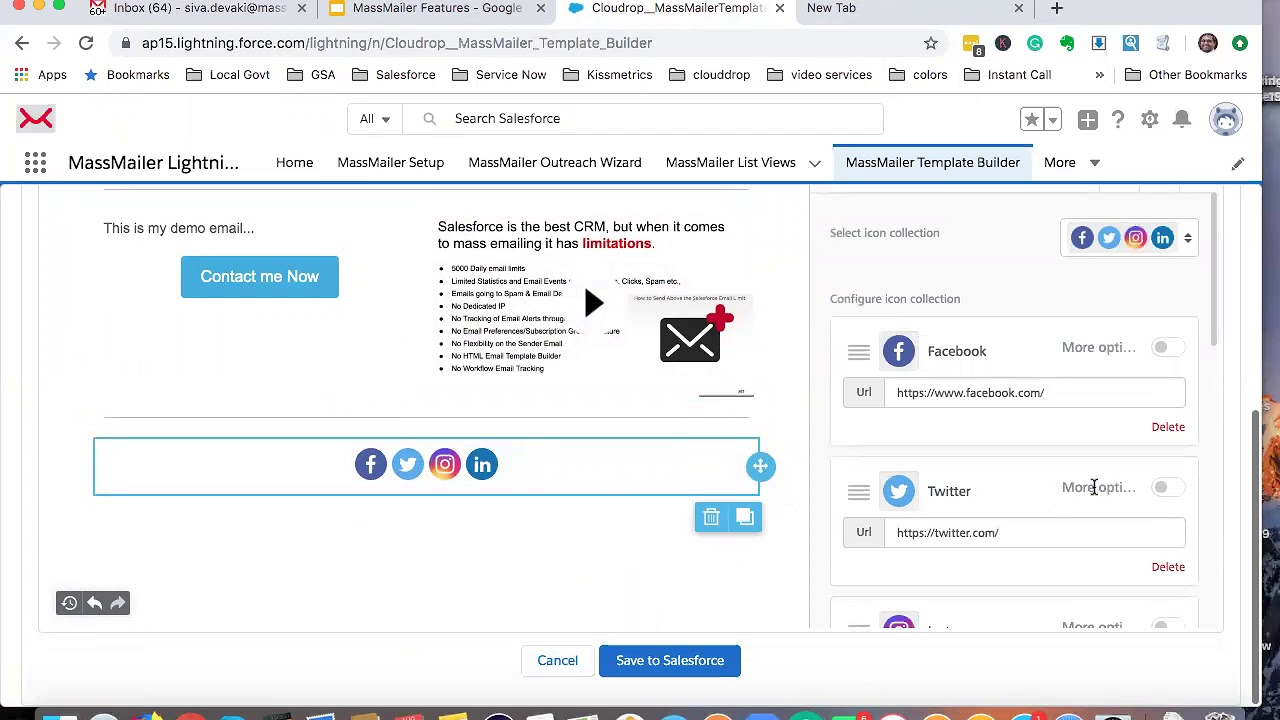The width and height of the screenshot is (1280, 720).
Task: Focus the Search Salesforce box
Action: [643, 119]
